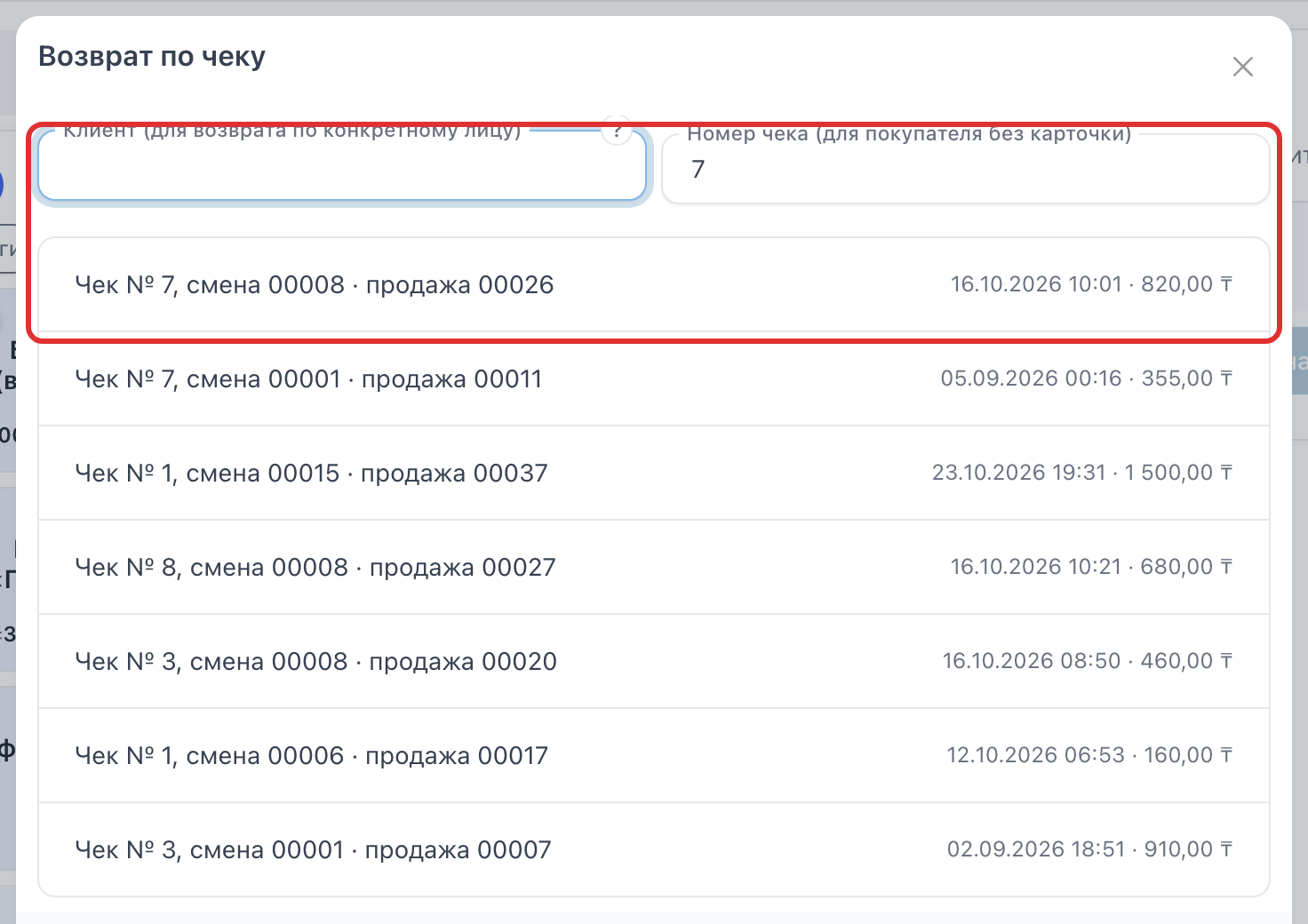The height and width of the screenshot is (924, 1308).
Task: Choose Чек № 1, смена 00015, продажа 00037
Action: pos(654,473)
